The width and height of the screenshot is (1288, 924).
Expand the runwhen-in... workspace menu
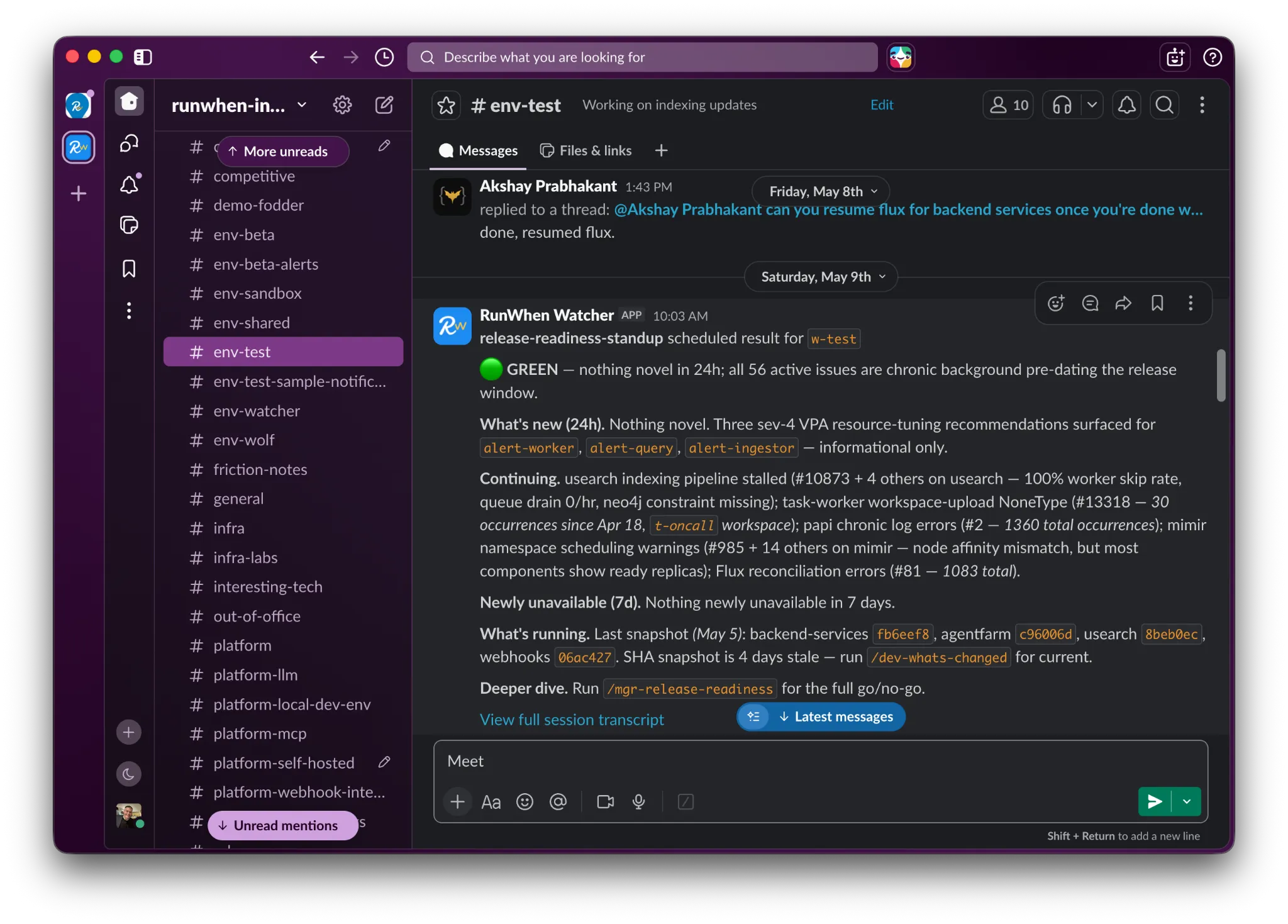pos(239,105)
